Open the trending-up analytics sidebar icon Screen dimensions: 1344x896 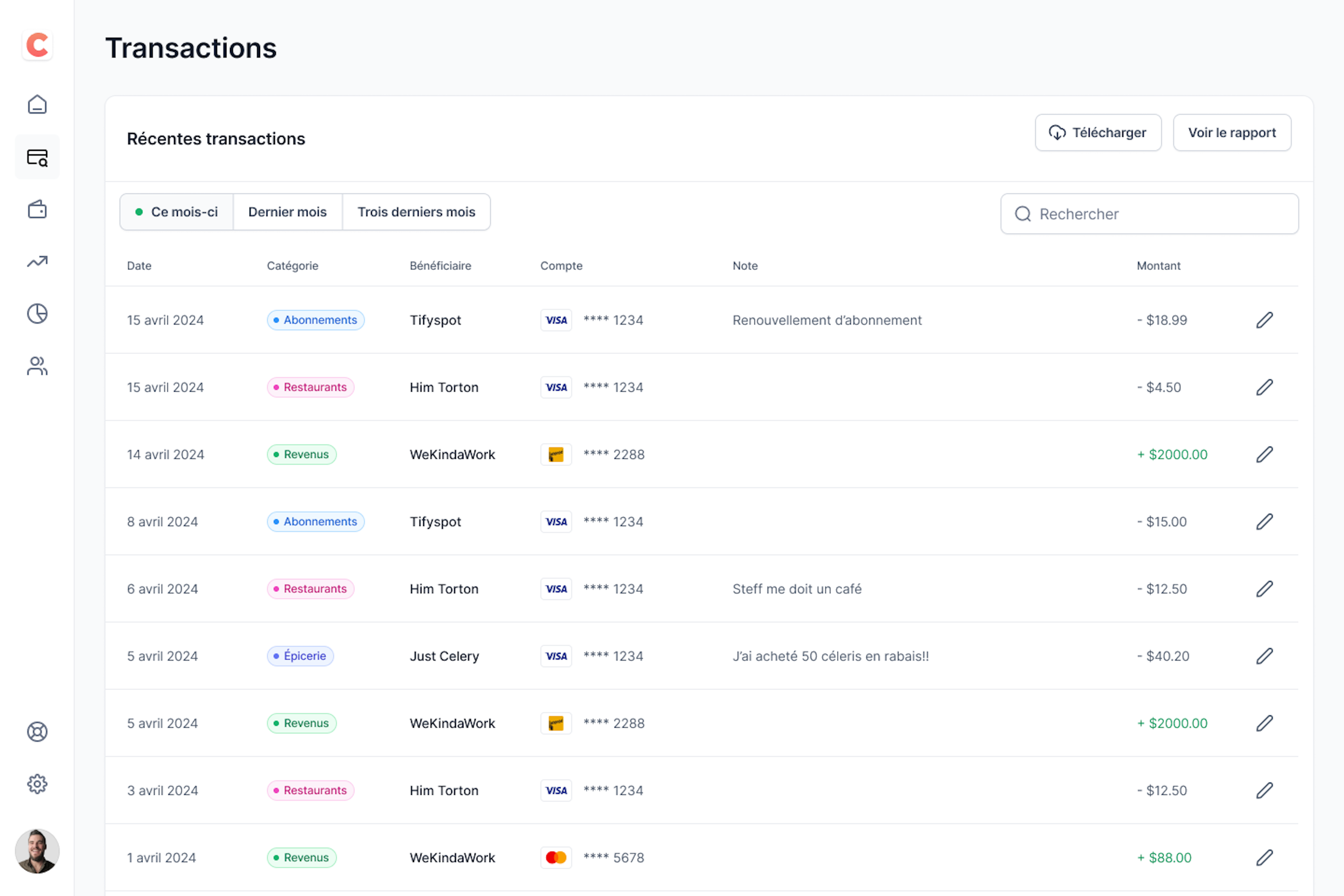click(x=37, y=262)
